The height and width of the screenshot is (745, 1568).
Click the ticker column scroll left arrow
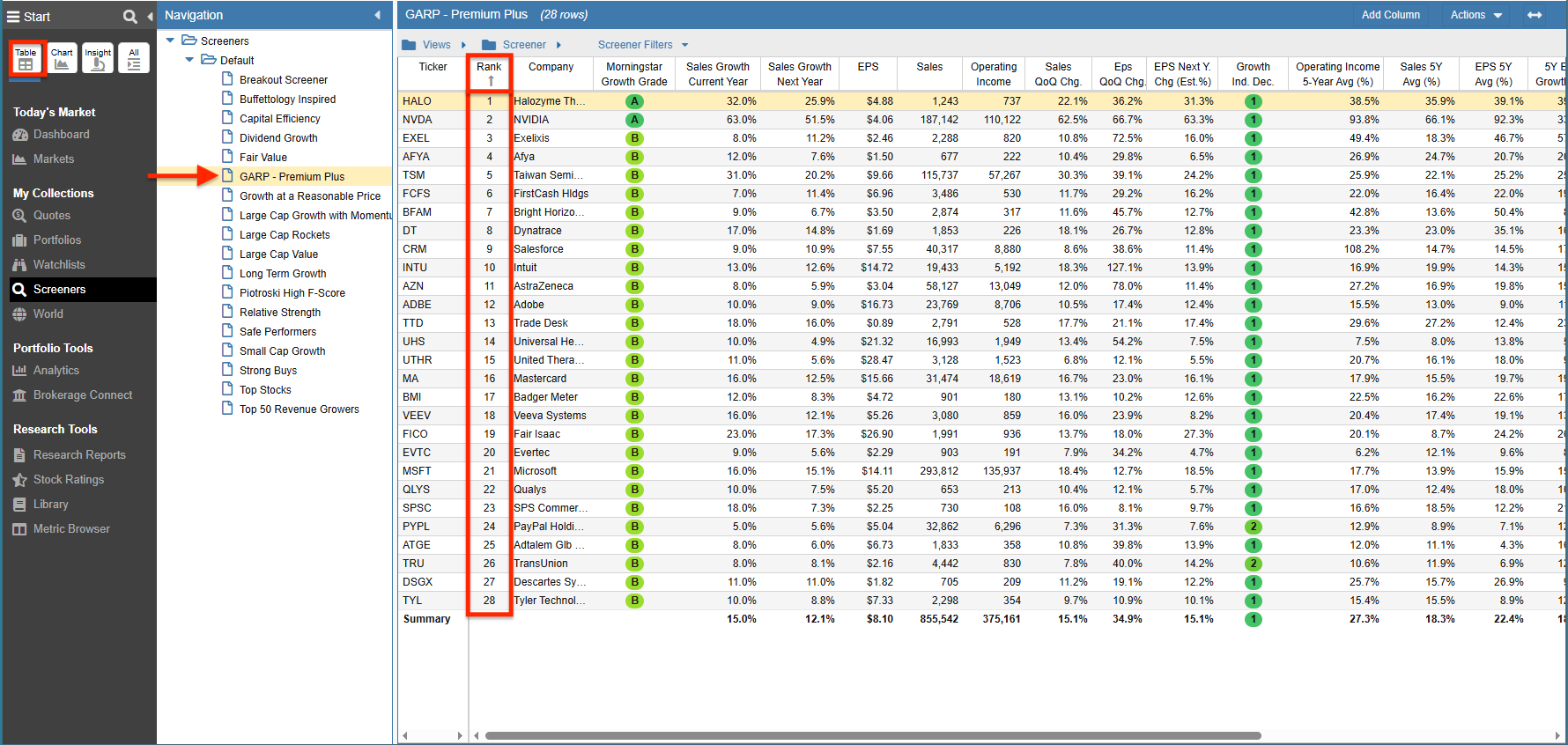[x=404, y=735]
